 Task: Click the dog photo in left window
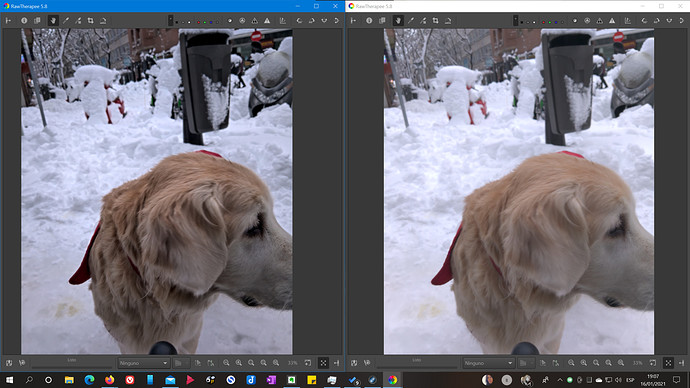pyautogui.click(x=157, y=192)
